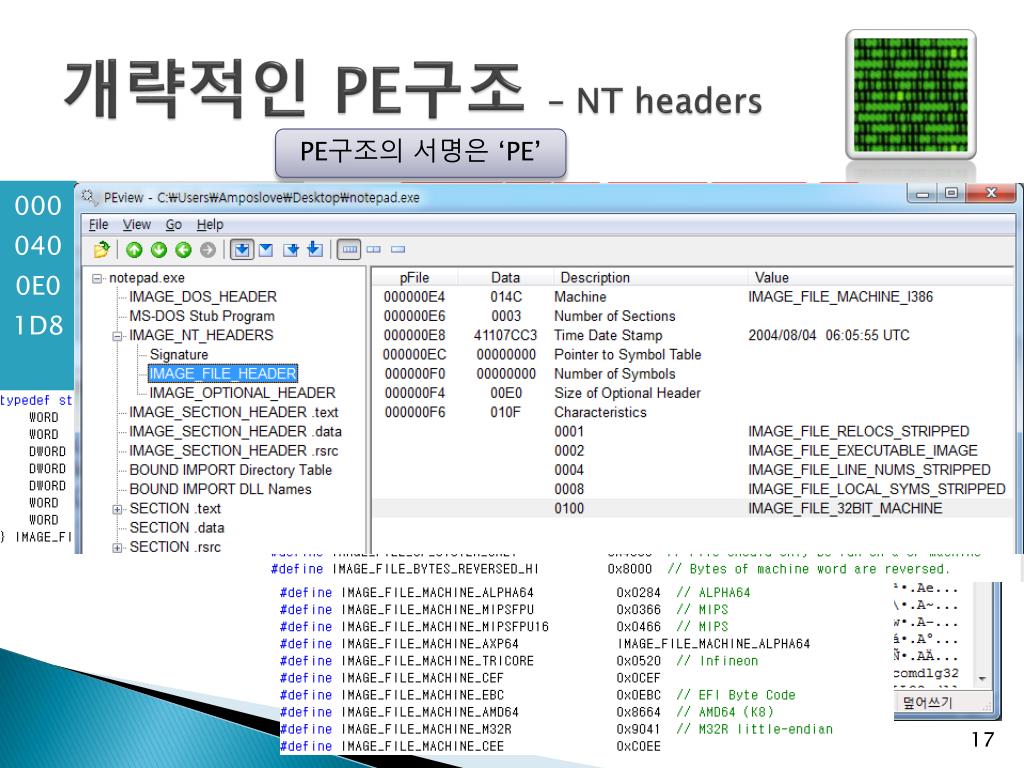This screenshot has height=768, width=1024.
Task: Click the Pointer to Symbol Table description
Action: tap(628, 355)
